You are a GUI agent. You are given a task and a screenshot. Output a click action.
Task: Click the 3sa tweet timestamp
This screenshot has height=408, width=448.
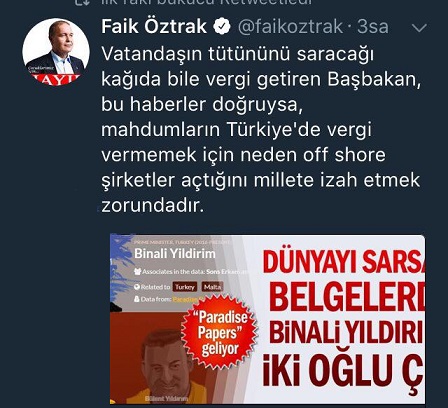point(373,27)
